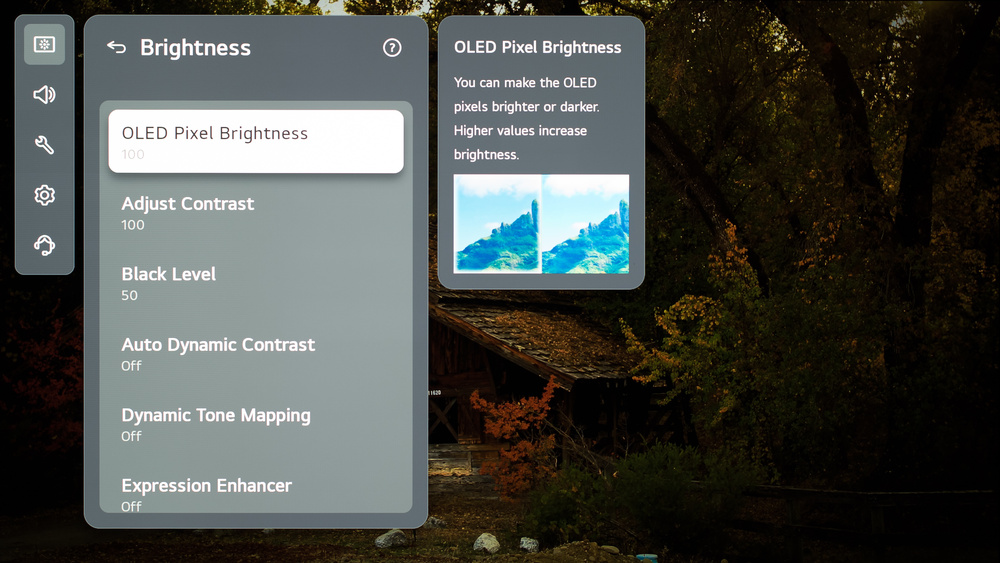The height and width of the screenshot is (563, 1000).
Task: Select OLED Pixel Brightness setting
Action: pos(256,142)
